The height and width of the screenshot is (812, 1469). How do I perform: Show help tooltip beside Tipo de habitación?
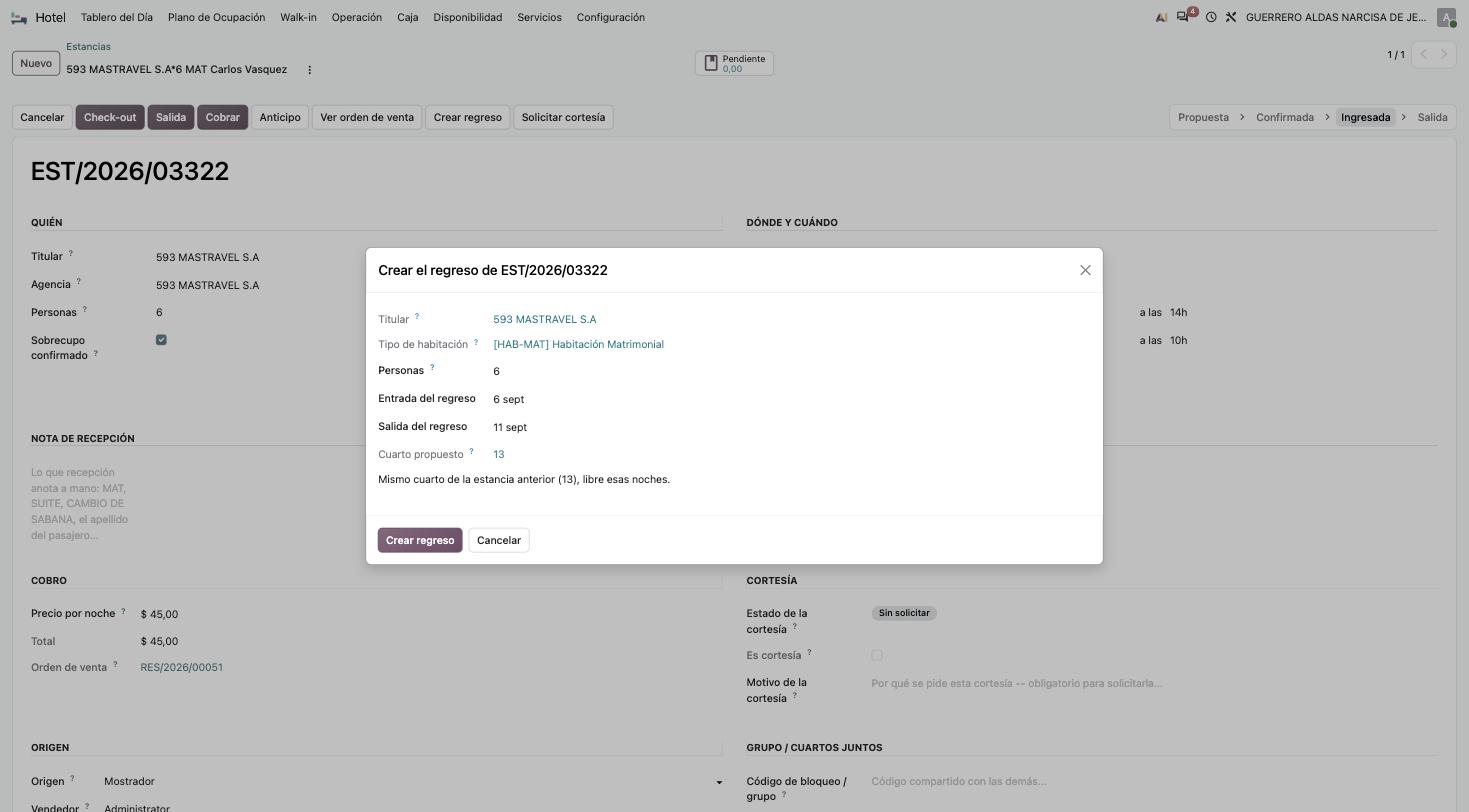tap(476, 342)
